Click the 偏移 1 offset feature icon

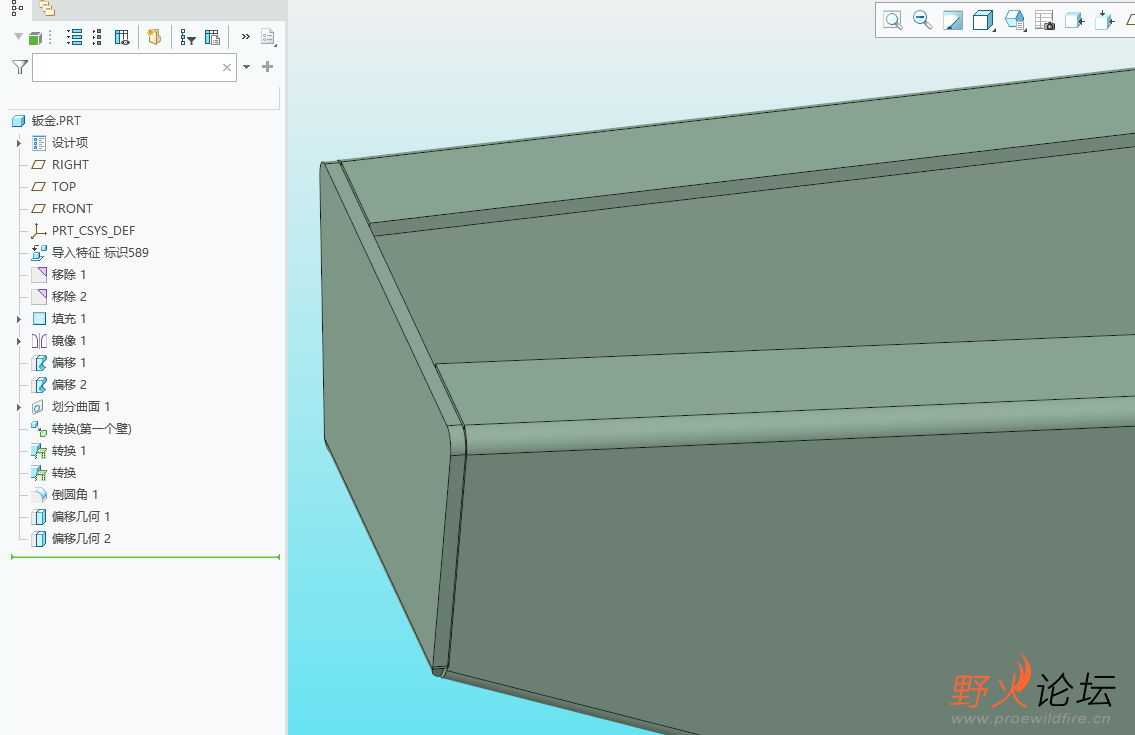point(39,362)
